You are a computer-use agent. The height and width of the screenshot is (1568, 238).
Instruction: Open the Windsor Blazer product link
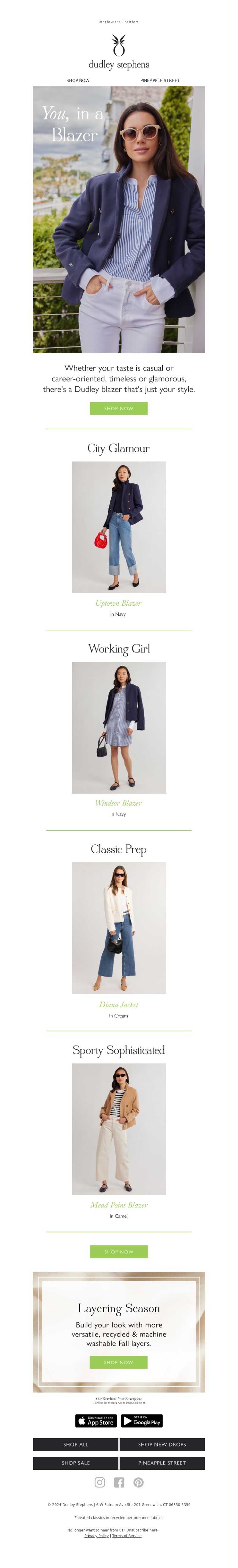point(118,803)
